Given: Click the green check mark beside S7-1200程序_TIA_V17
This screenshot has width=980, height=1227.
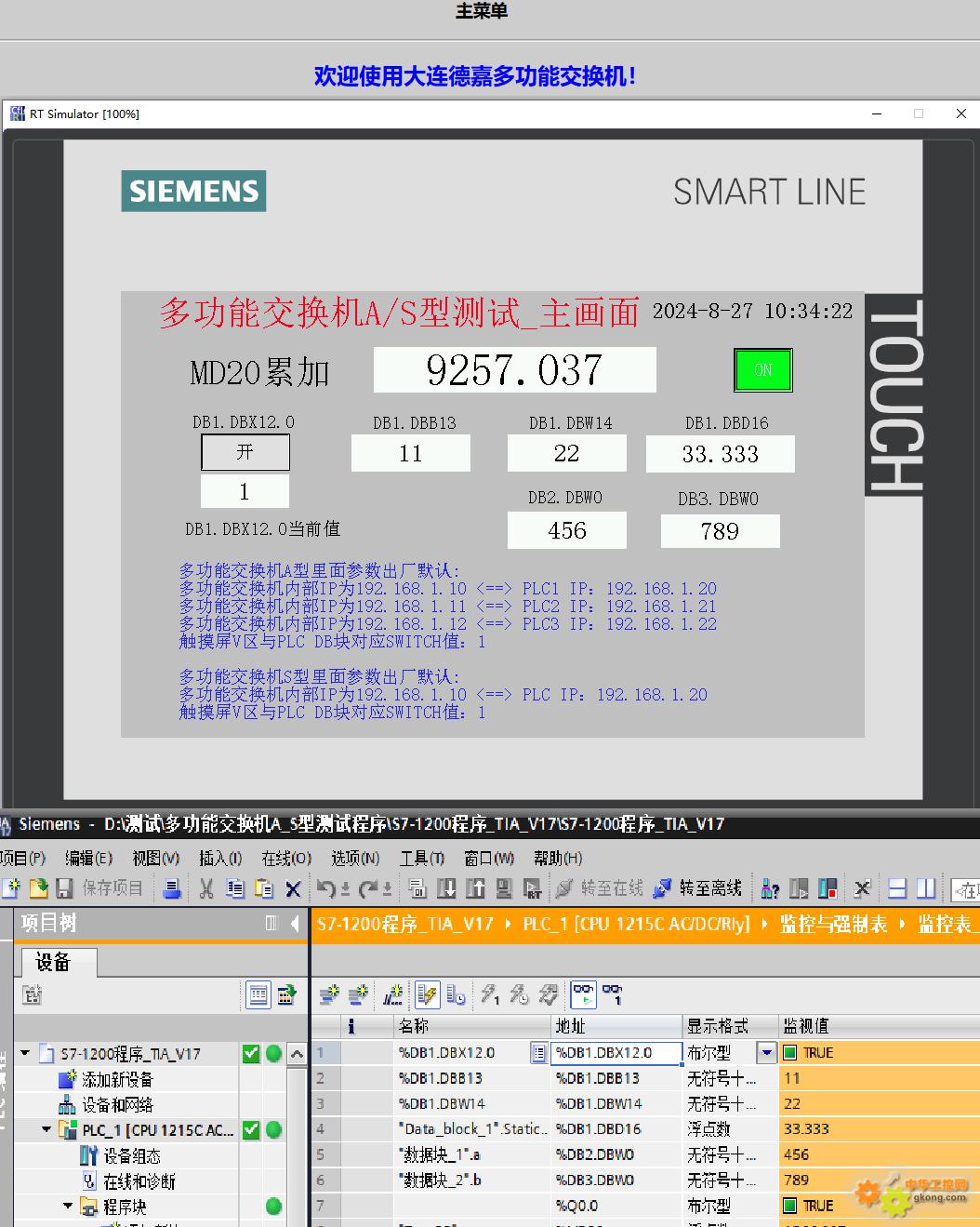Looking at the screenshot, I should click(251, 1054).
